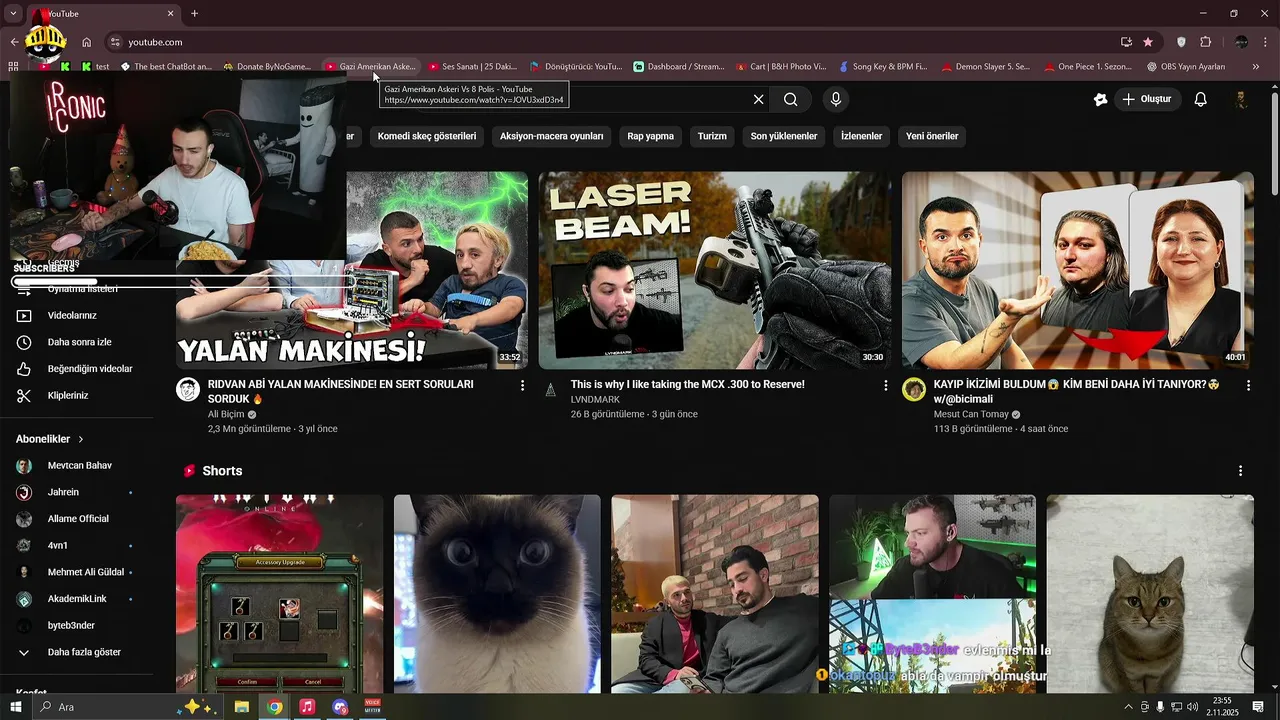The width and height of the screenshot is (1280, 720).
Task: Open Daha sonra izle in sidebar
Action: tap(78, 342)
